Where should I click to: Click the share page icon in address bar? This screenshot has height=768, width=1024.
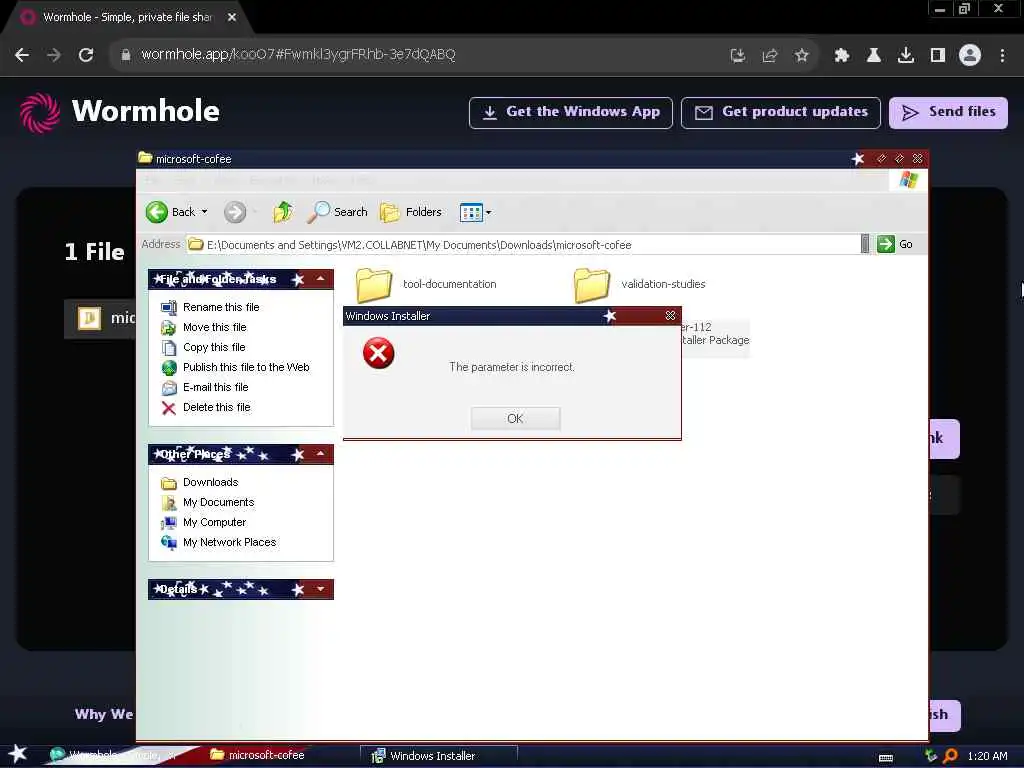(770, 56)
